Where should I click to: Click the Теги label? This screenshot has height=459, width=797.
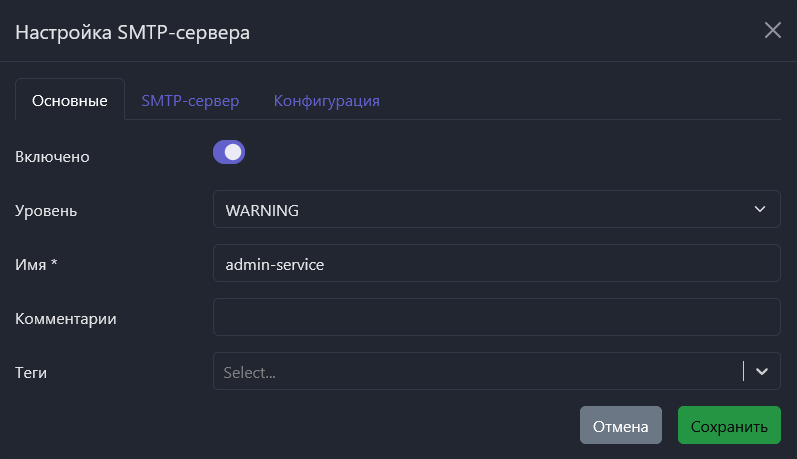tap(32, 372)
